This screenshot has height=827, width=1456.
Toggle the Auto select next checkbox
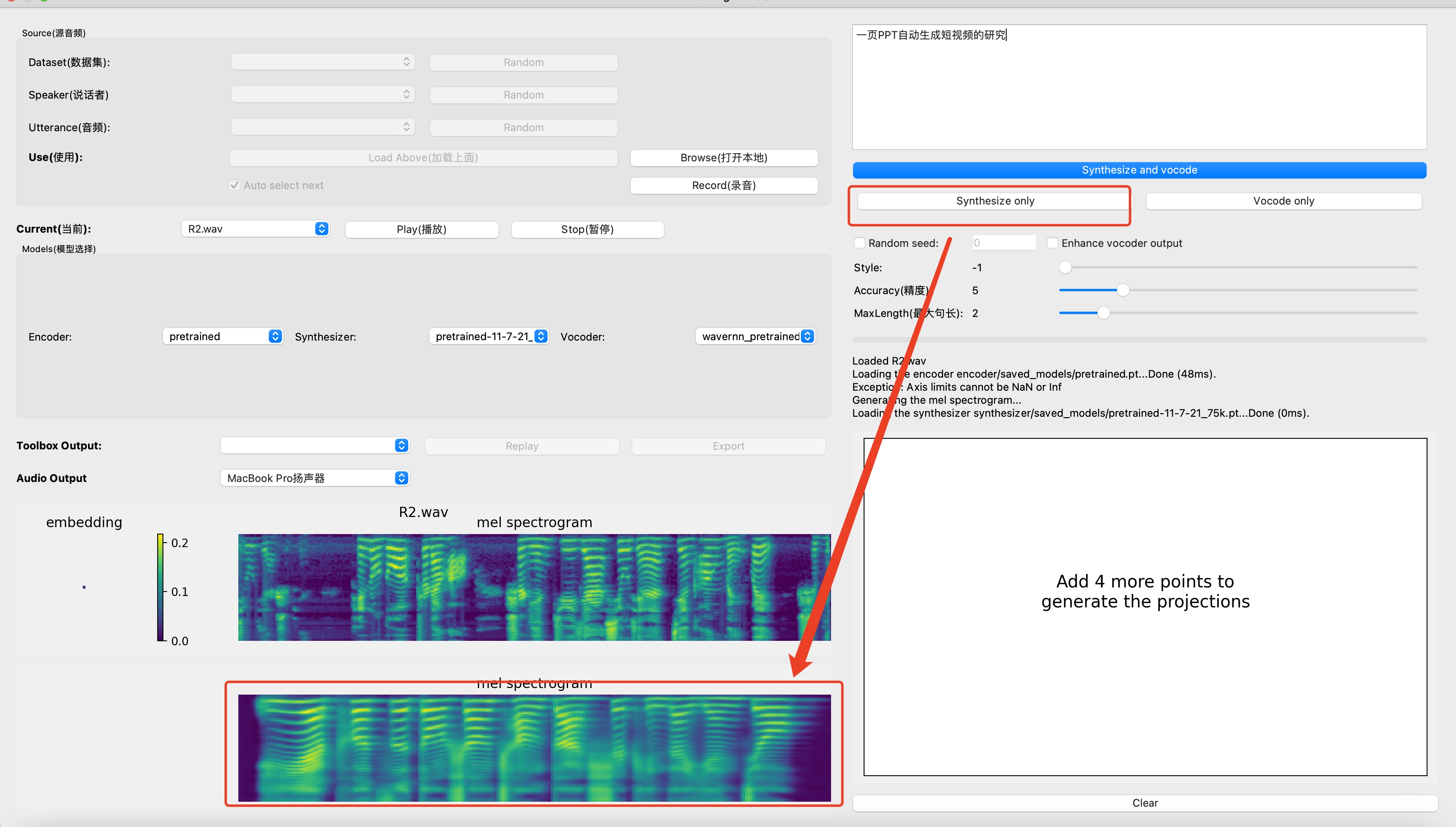235,185
